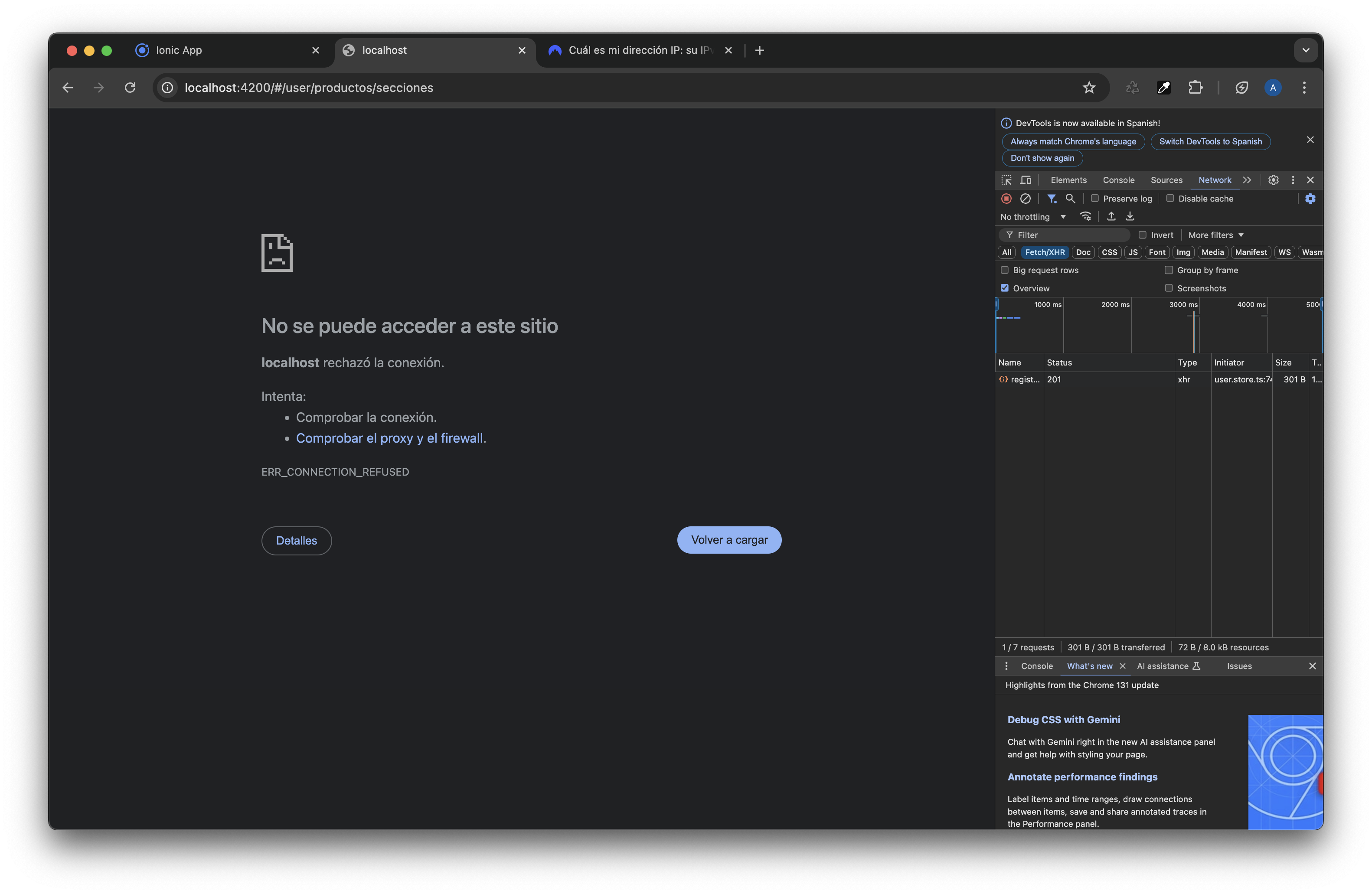Expand the More filters dropdown

tap(1215, 235)
